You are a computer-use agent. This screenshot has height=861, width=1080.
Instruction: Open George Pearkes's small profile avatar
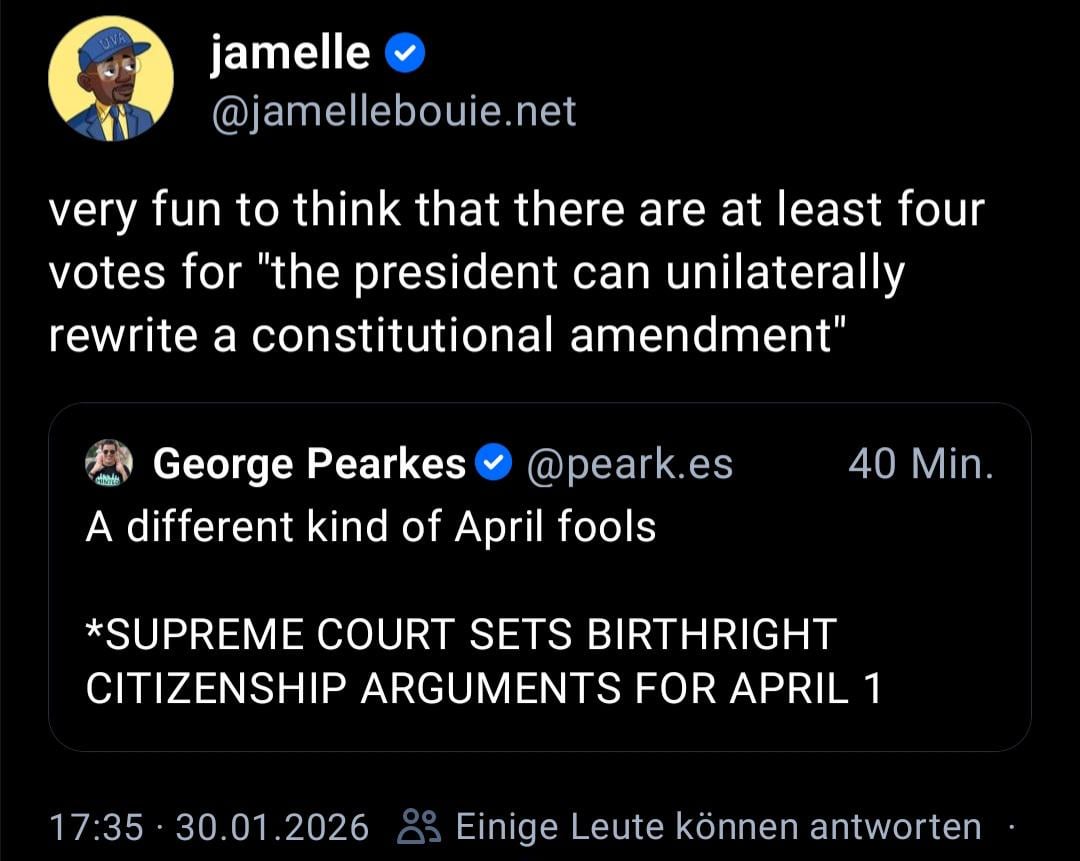109,463
